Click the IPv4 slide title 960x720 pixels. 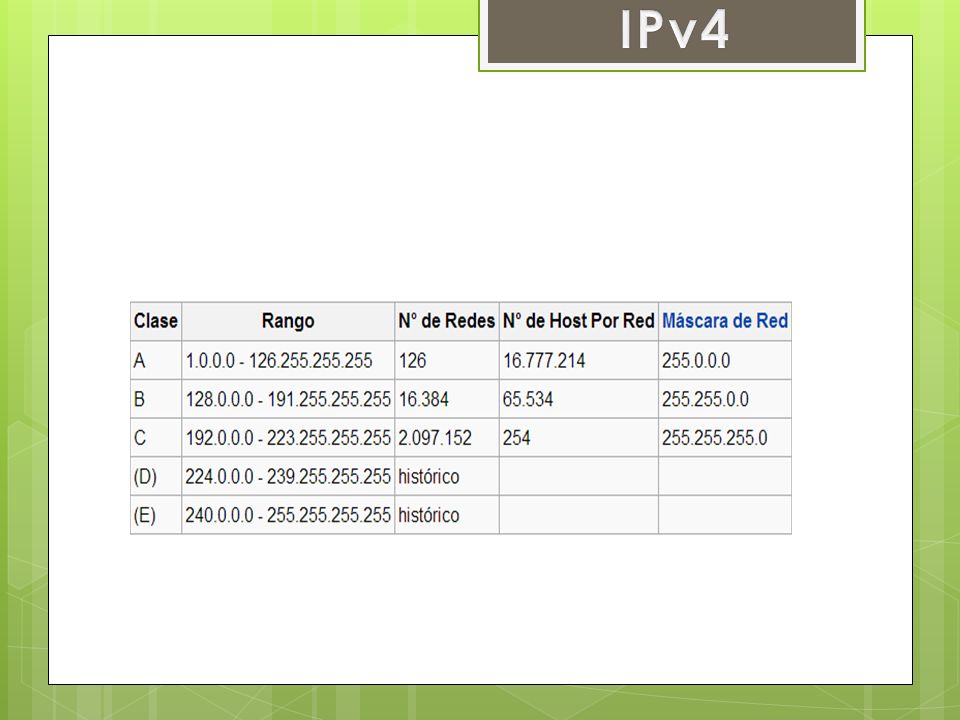coord(674,29)
